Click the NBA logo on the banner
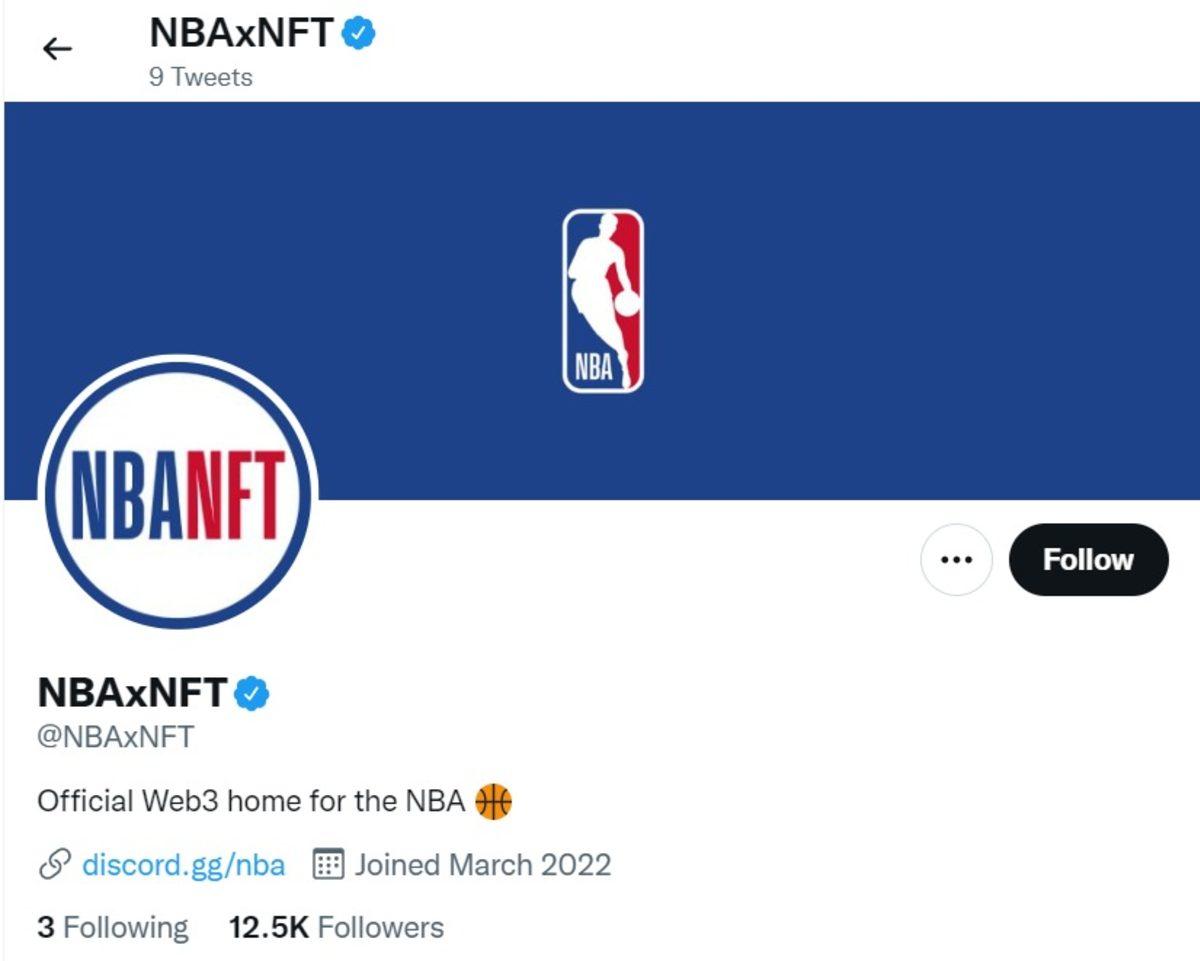1200x961 pixels. point(602,299)
